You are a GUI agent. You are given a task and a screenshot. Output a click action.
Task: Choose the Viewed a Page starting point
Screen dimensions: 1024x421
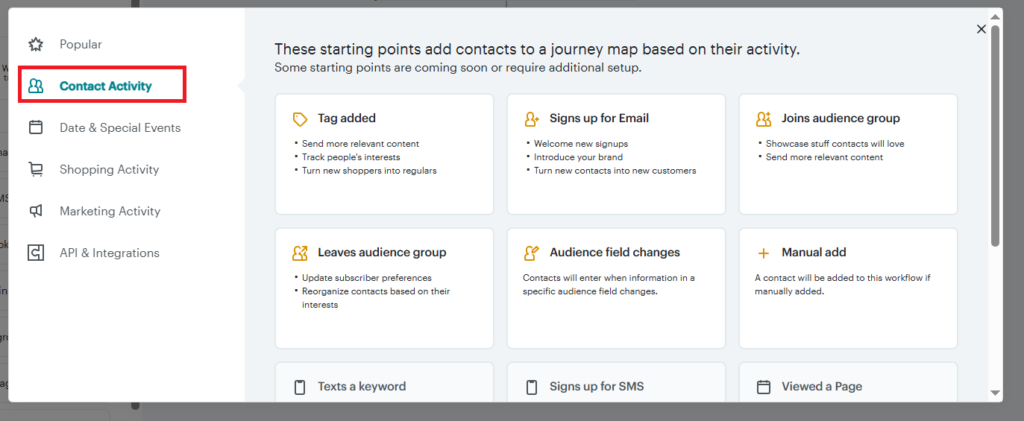pos(848,384)
